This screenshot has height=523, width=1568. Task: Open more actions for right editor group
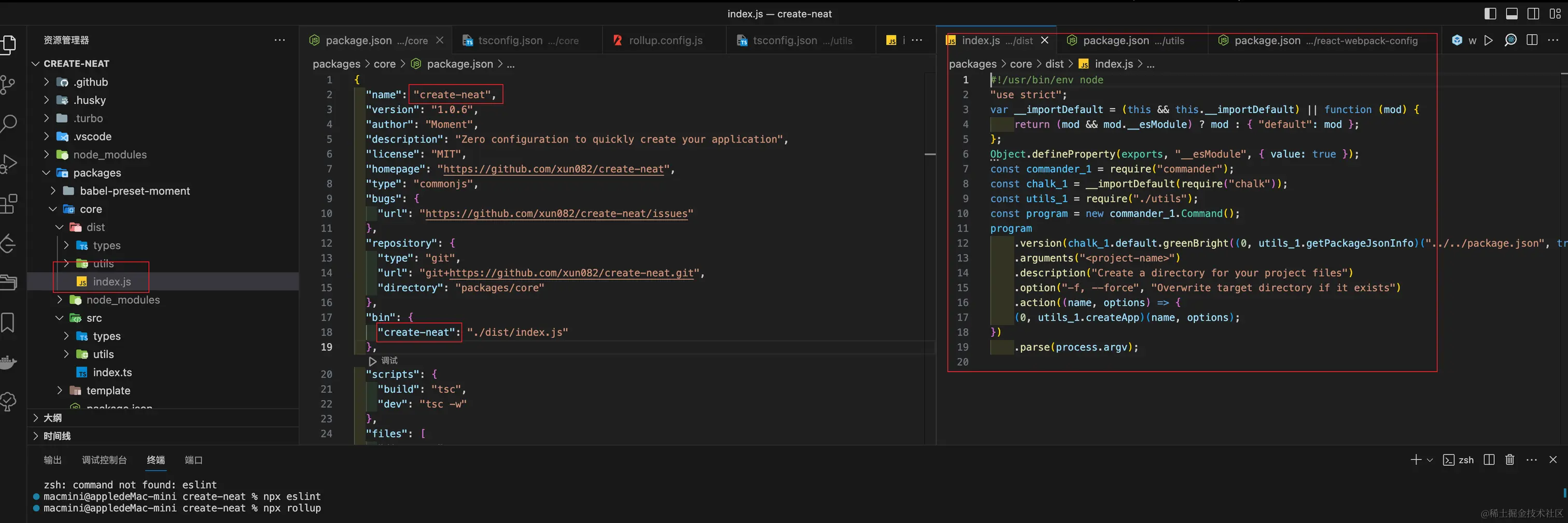pyautogui.click(x=1553, y=40)
